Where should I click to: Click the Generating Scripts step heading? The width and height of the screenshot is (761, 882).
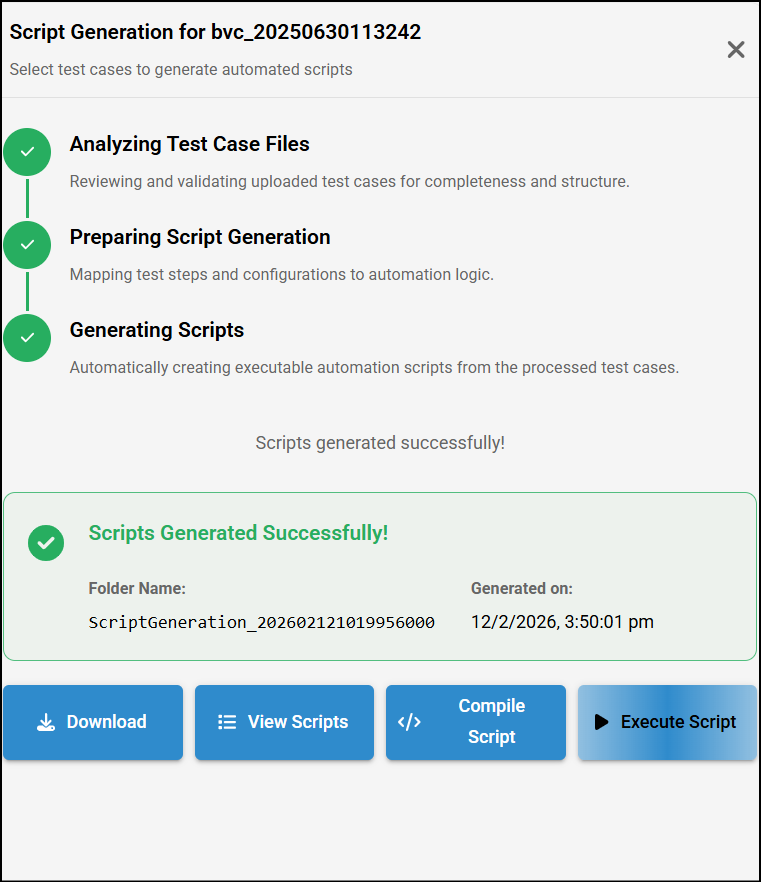click(157, 330)
